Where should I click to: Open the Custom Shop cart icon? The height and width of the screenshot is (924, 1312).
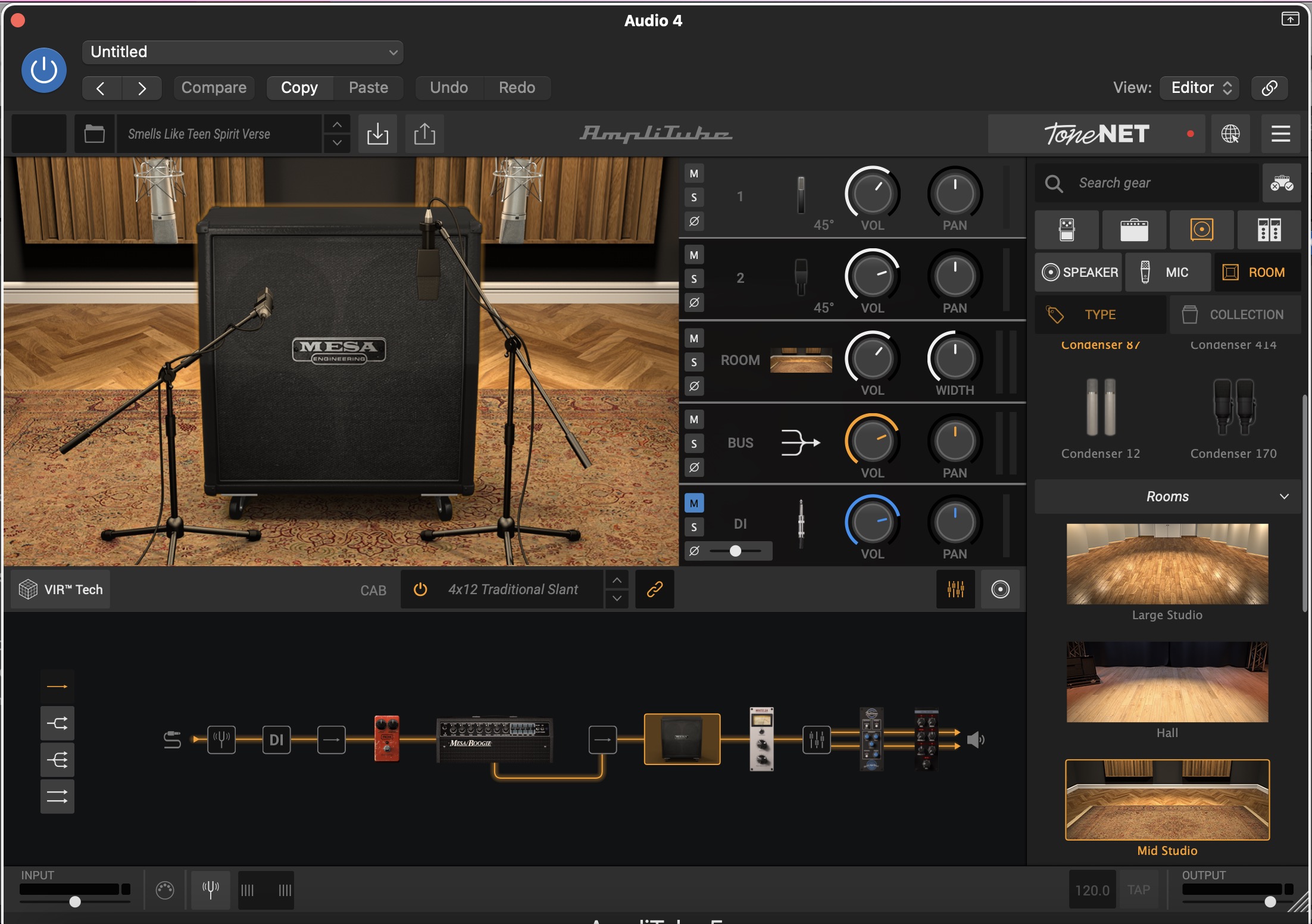pos(1281,183)
